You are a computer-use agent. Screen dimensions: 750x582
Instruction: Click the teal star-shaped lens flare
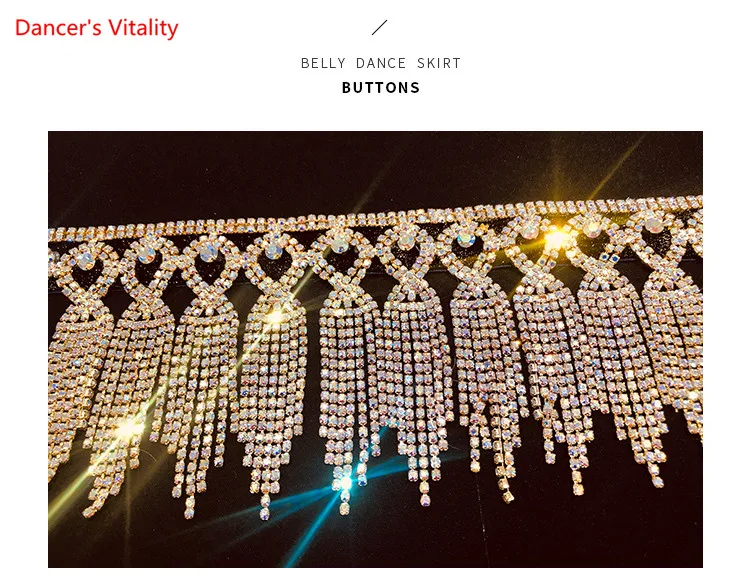(345, 482)
